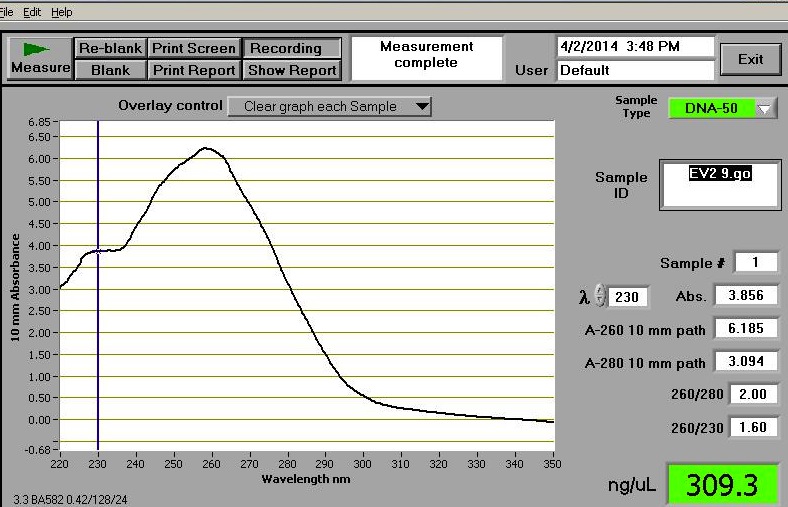Click the Print Report button
This screenshot has width=788, height=507.
[x=194, y=70]
